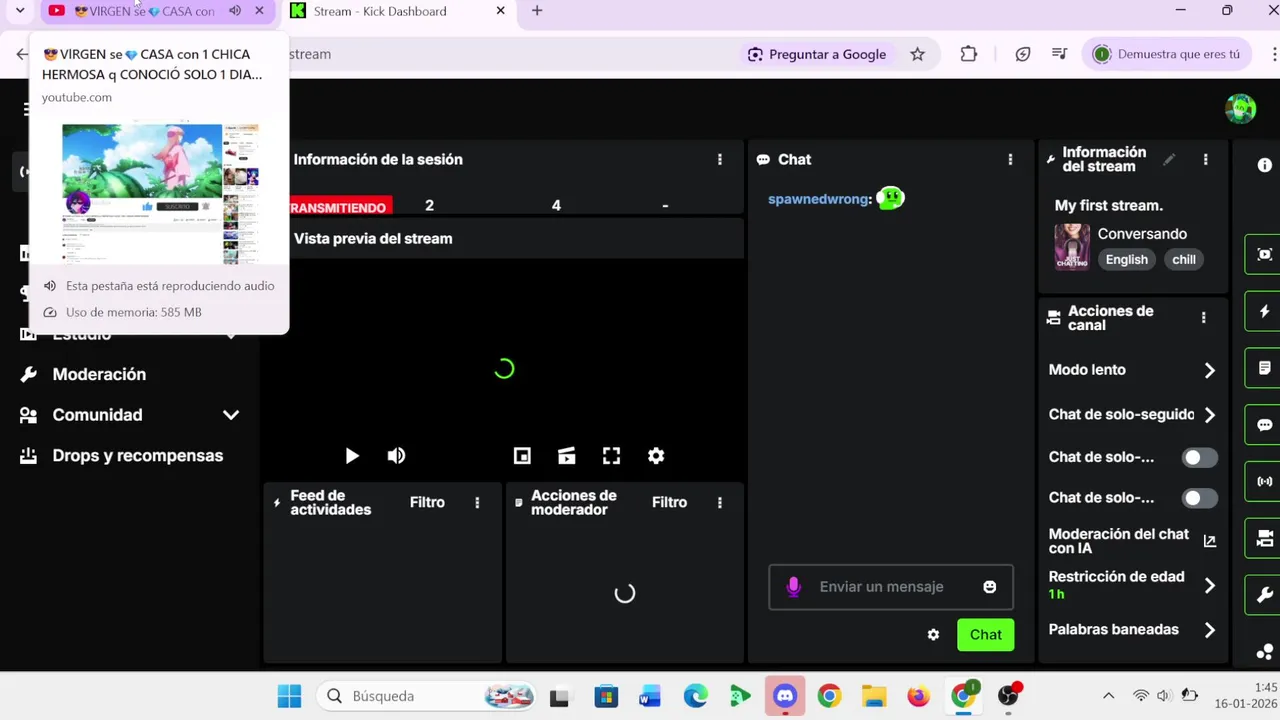Screen dimensions: 1280x720
Task: Click the note icon in right sidebar
Action: click(x=1265, y=368)
